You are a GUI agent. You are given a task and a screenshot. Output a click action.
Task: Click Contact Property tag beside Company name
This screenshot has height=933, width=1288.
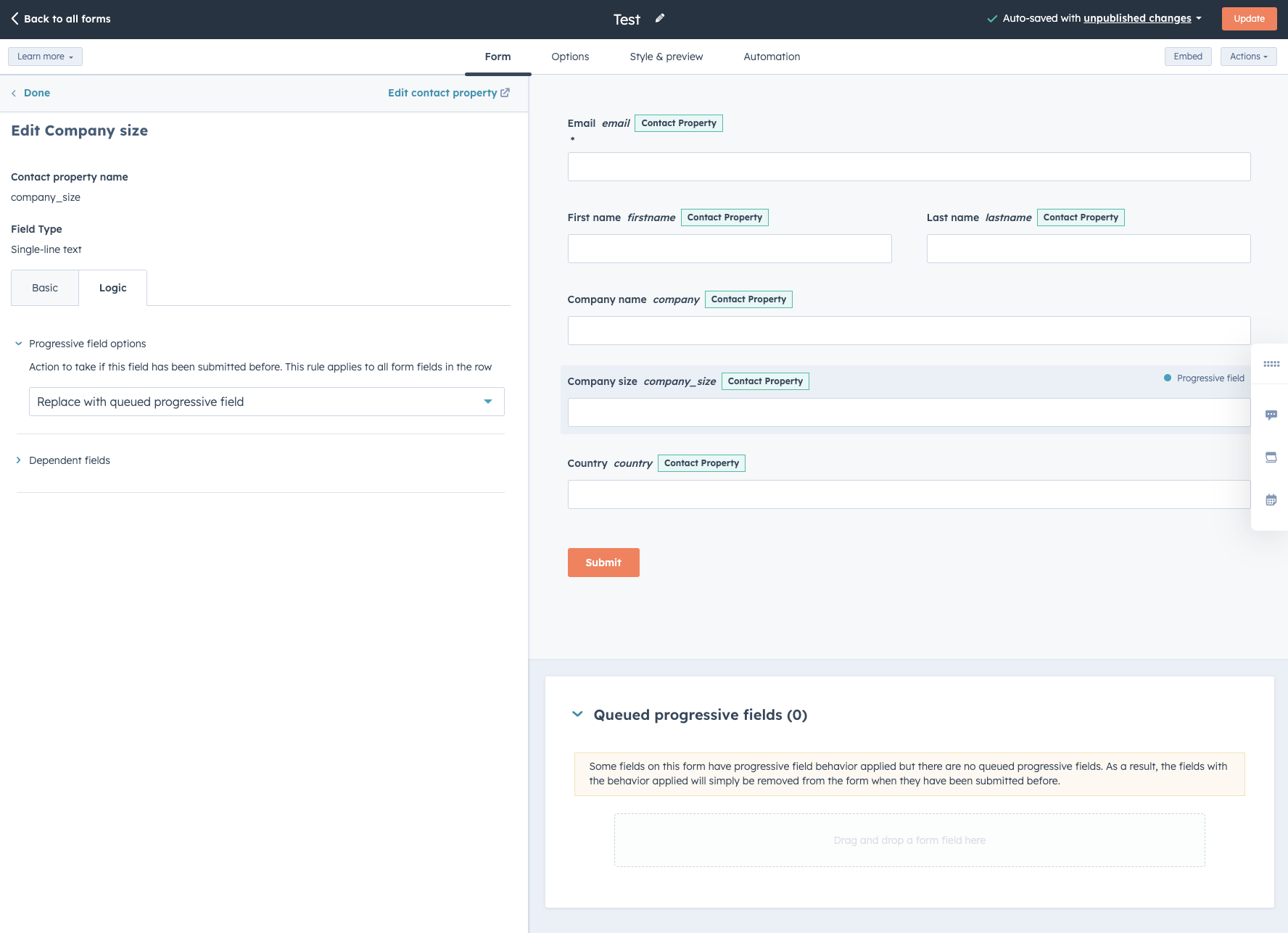(x=748, y=299)
